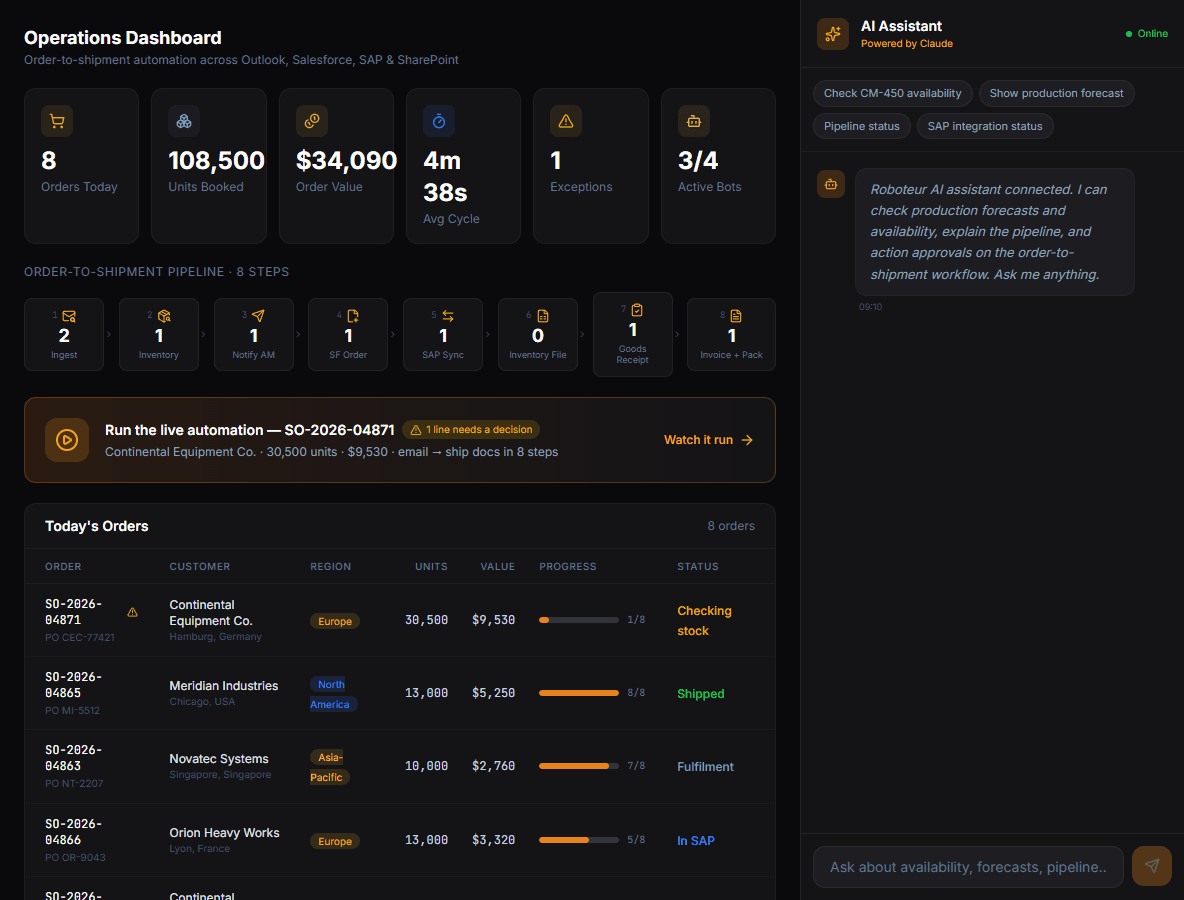The width and height of the screenshot is (1184, 900).
Task: Click the $2,760 value for Novatec Systems
Action: (x=493, y=766)
